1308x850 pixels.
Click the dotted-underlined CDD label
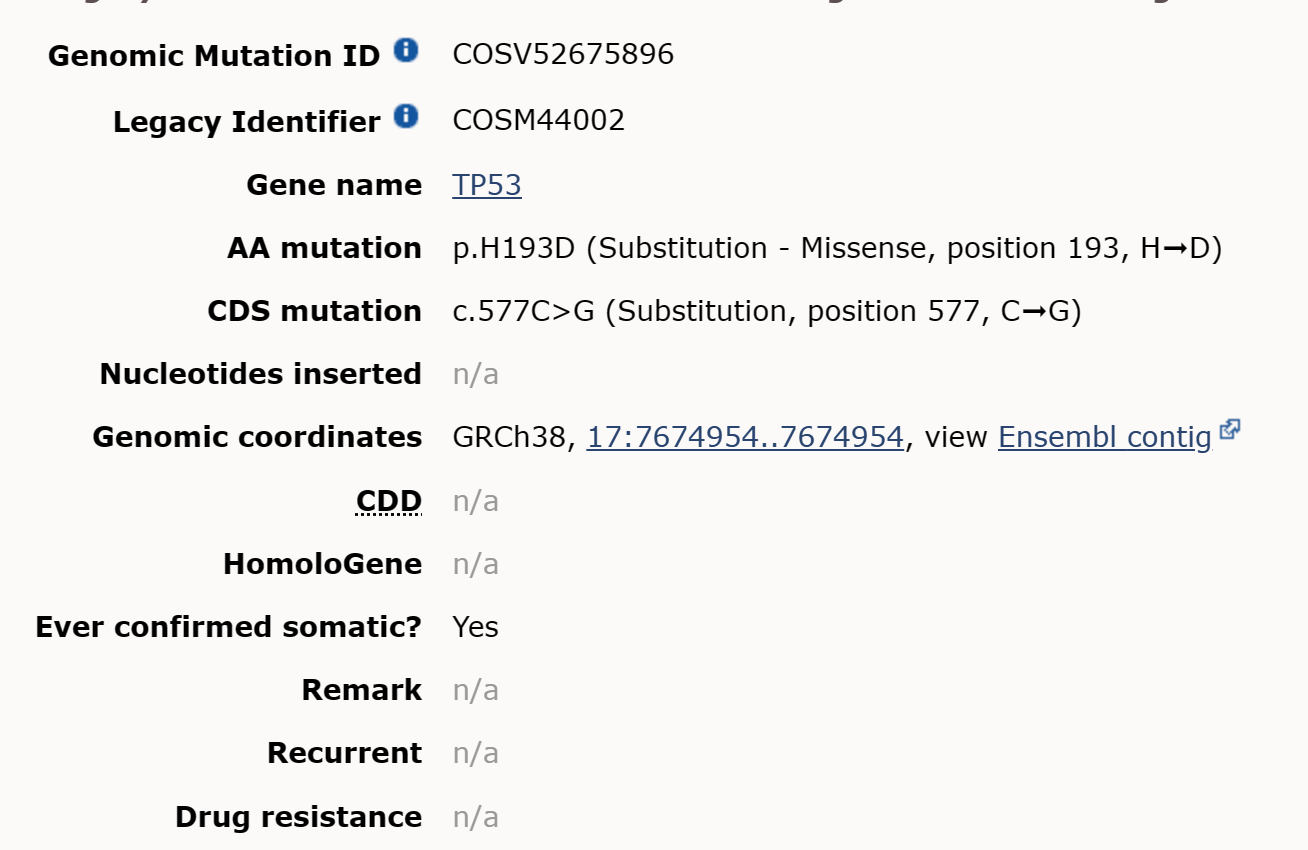click(x=389, y=500)
